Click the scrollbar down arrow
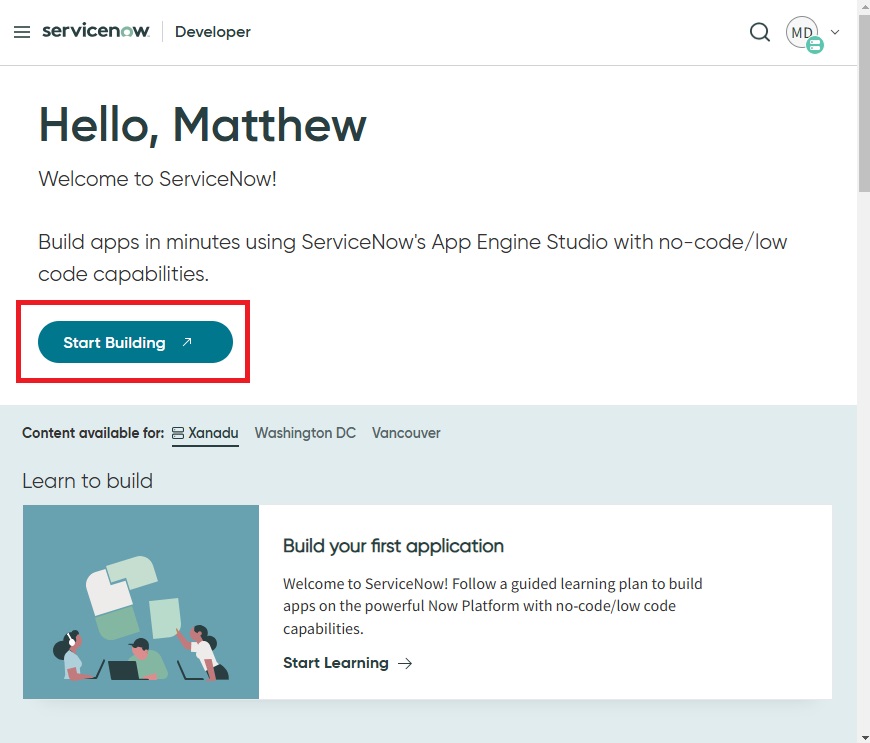This screenshot has height=743, width=870. pos(863,735)
